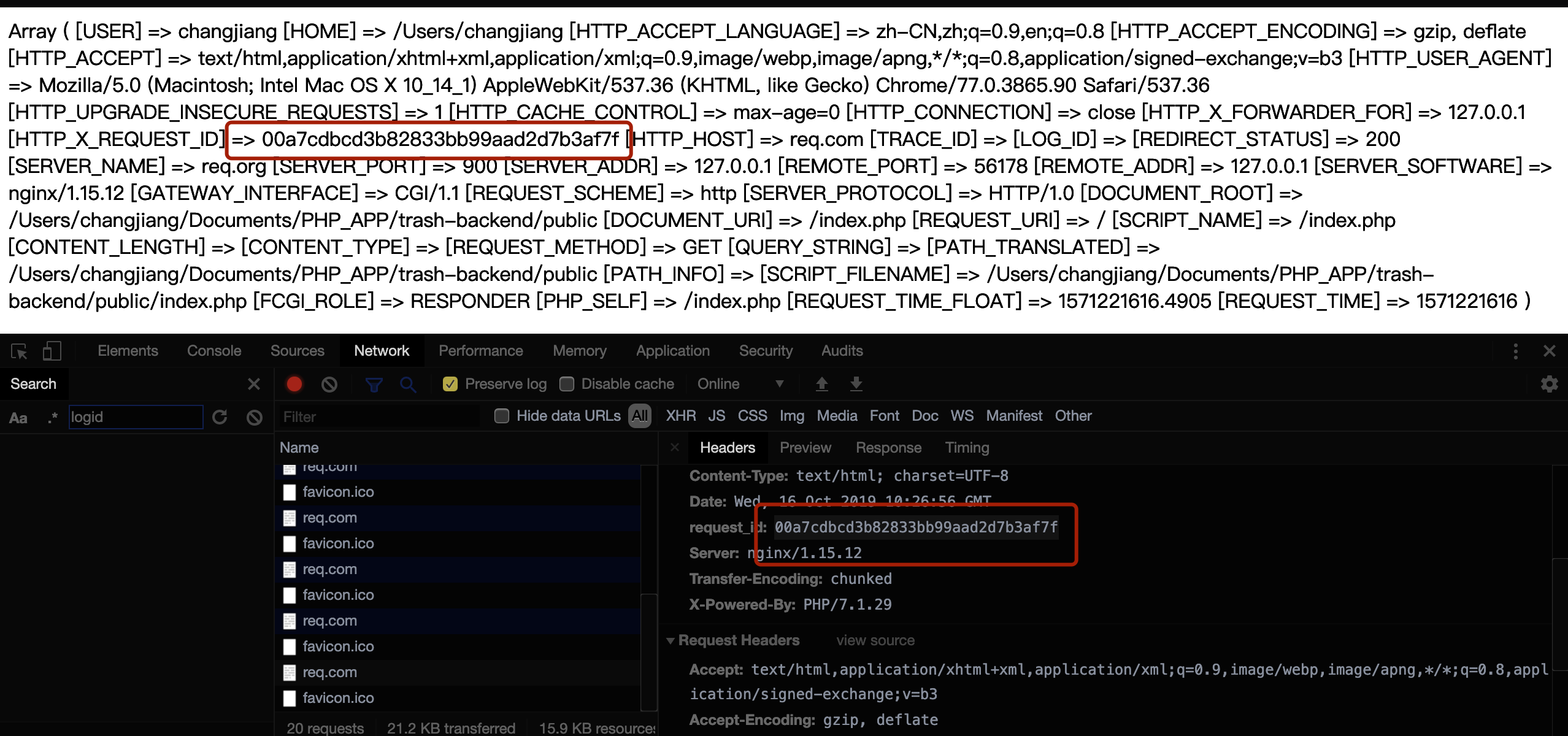Switch to the Console tab

click(213, 350)
